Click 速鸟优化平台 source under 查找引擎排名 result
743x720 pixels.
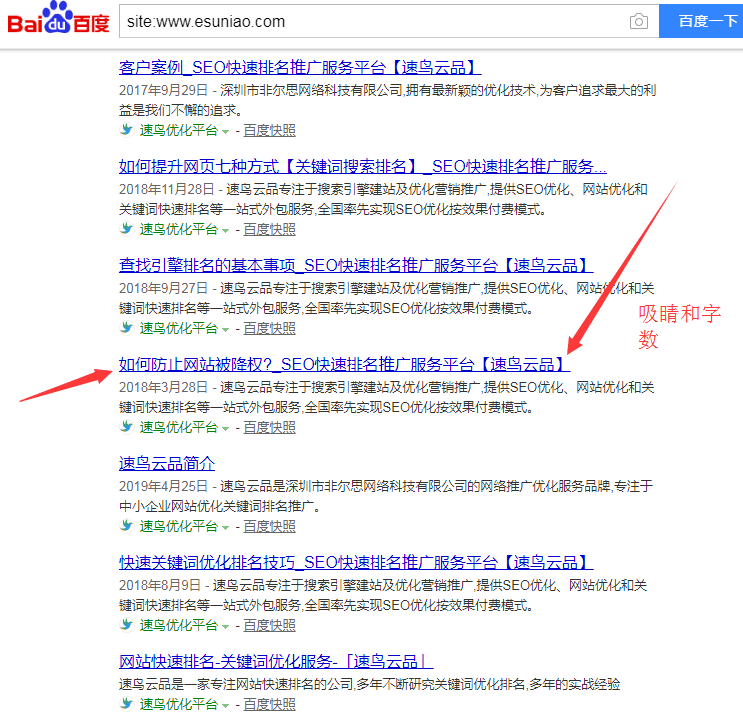(179, 328)
